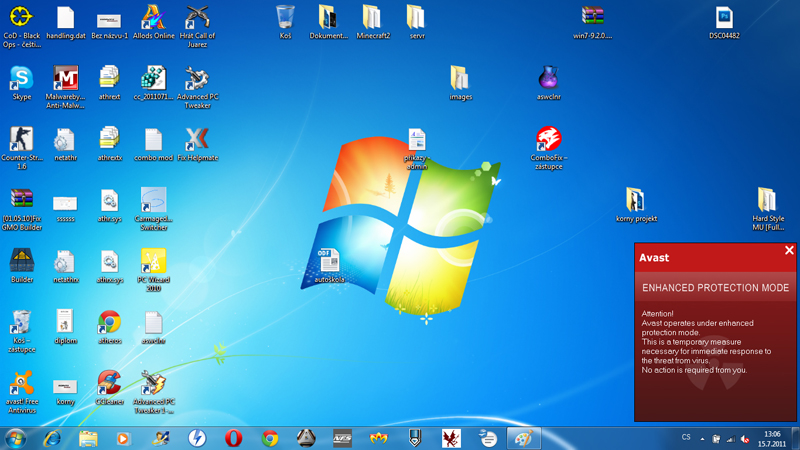Show hidden system tray icons

pyautogui.click(x=702, y=439)
